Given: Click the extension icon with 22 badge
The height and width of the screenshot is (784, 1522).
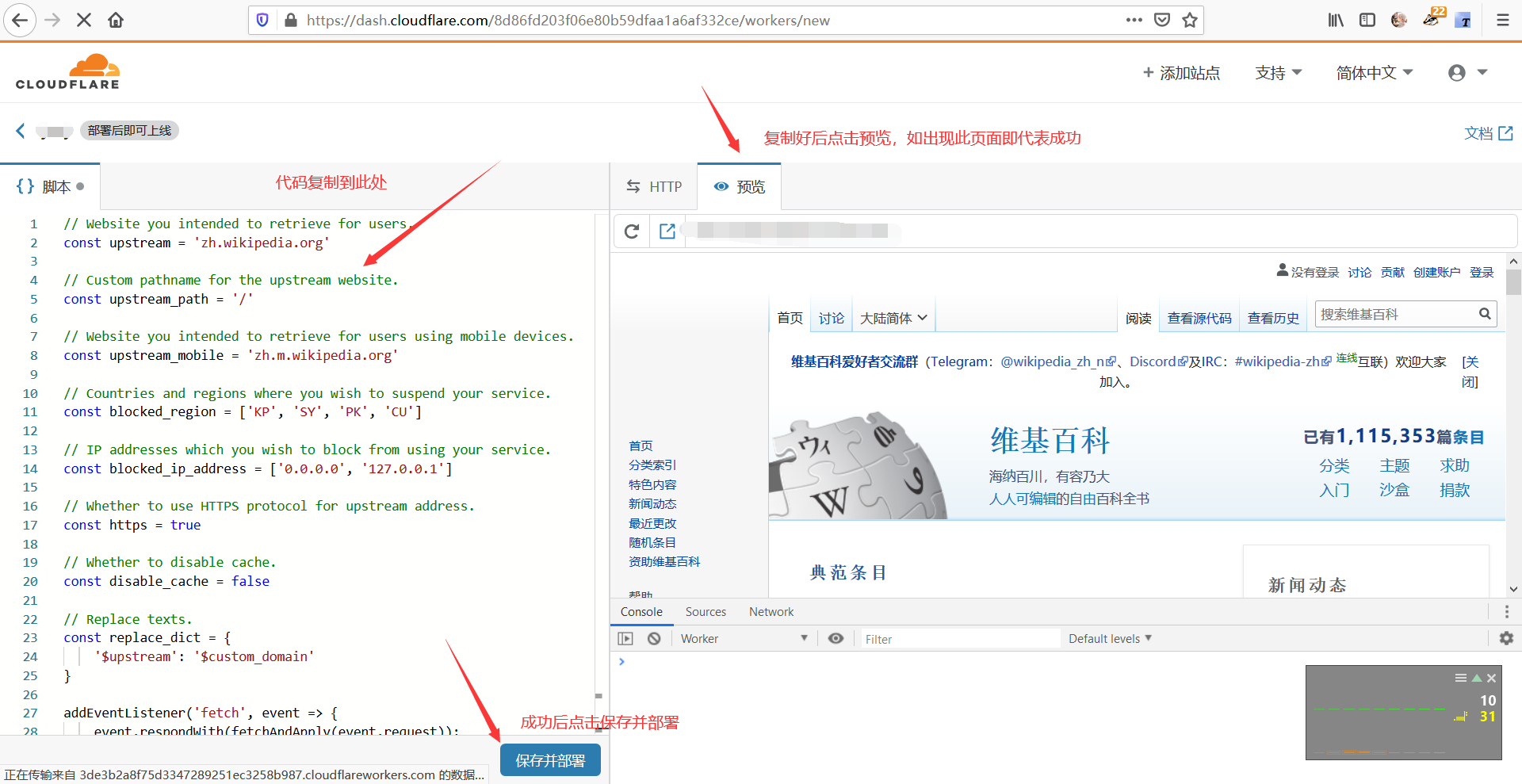Looking at the screenshot, I should [x=1432, y=18].
